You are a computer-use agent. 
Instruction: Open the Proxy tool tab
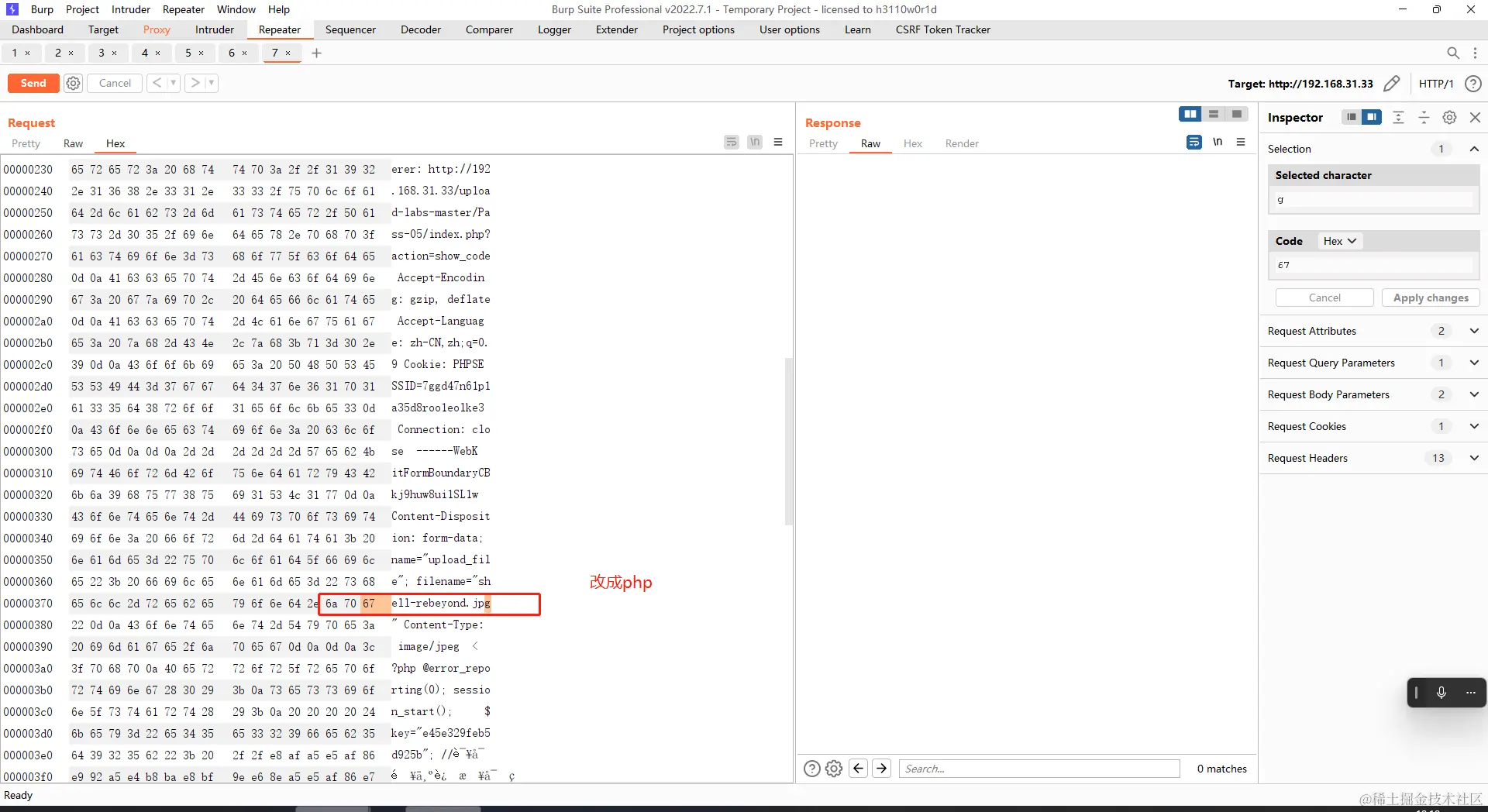click(157, 29)
